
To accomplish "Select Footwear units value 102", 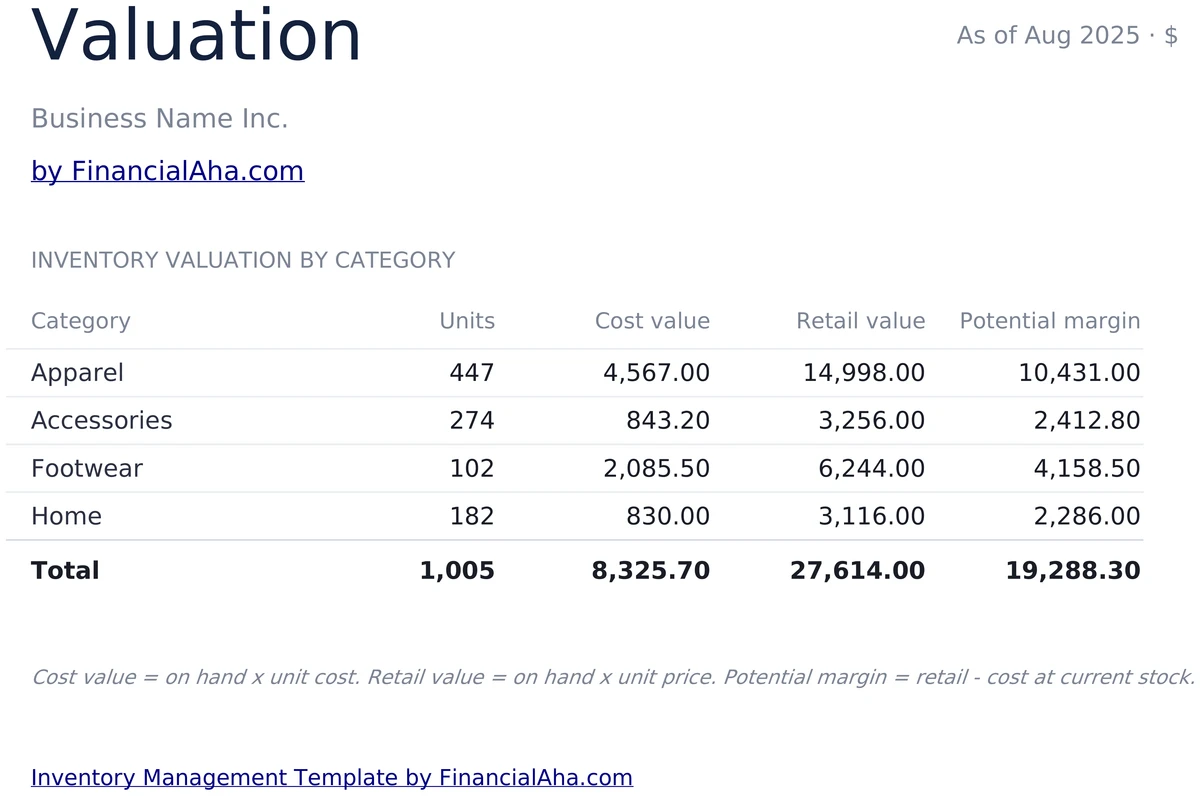I will tap(472, 469).
